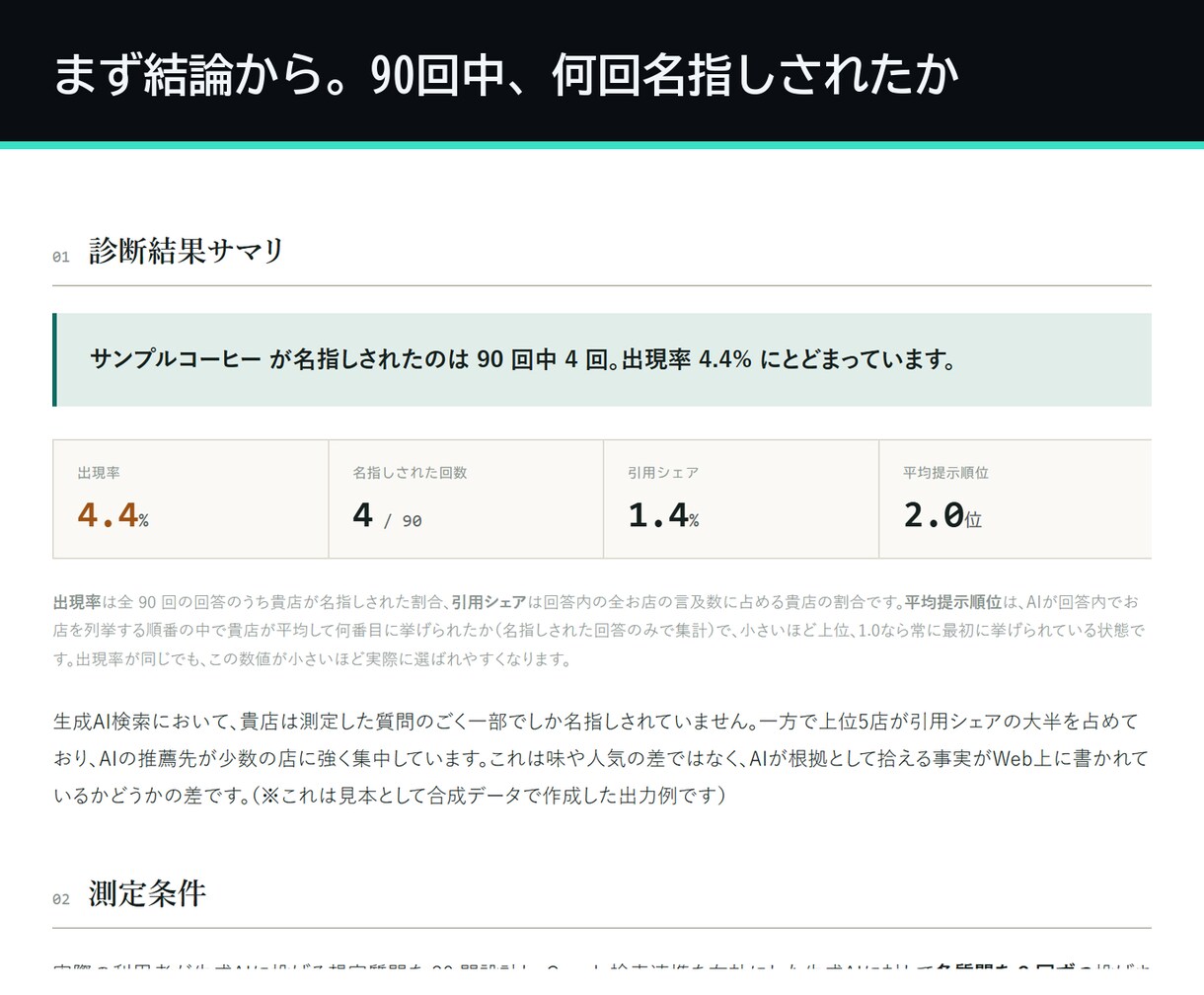The width and height of the screenshot is (1204, 995).
Task: Click the bold term '引用シェア' in the gray note
Action: (x=489, y=602)
